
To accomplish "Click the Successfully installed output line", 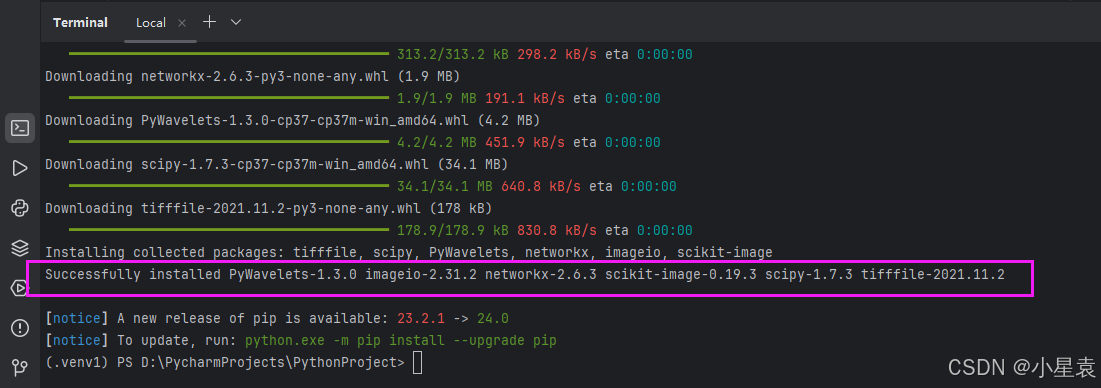I will (525, 274).
